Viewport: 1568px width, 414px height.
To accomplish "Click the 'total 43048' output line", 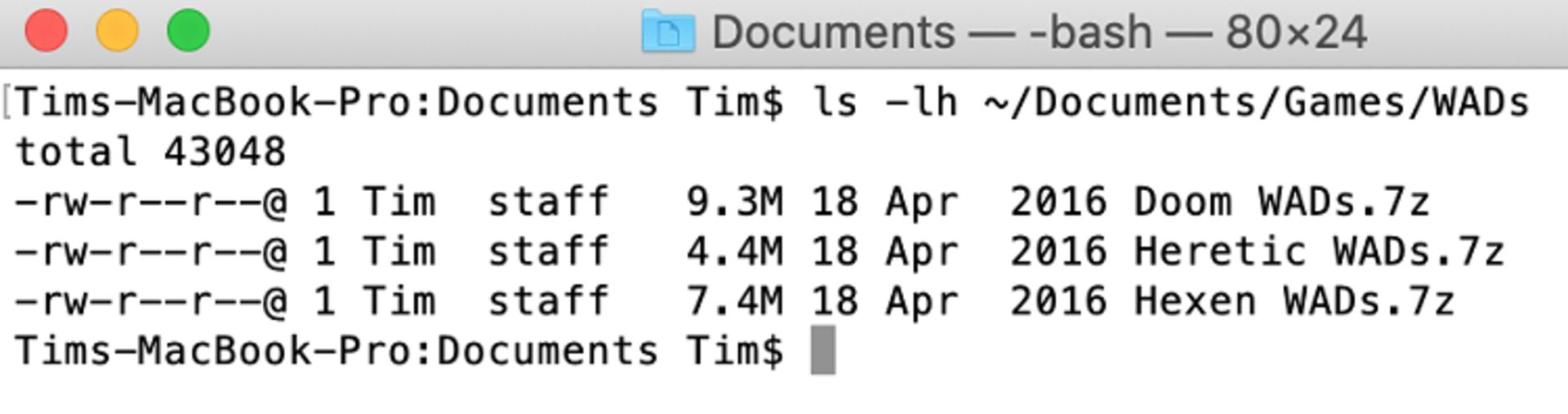I will tap(150, 152).
